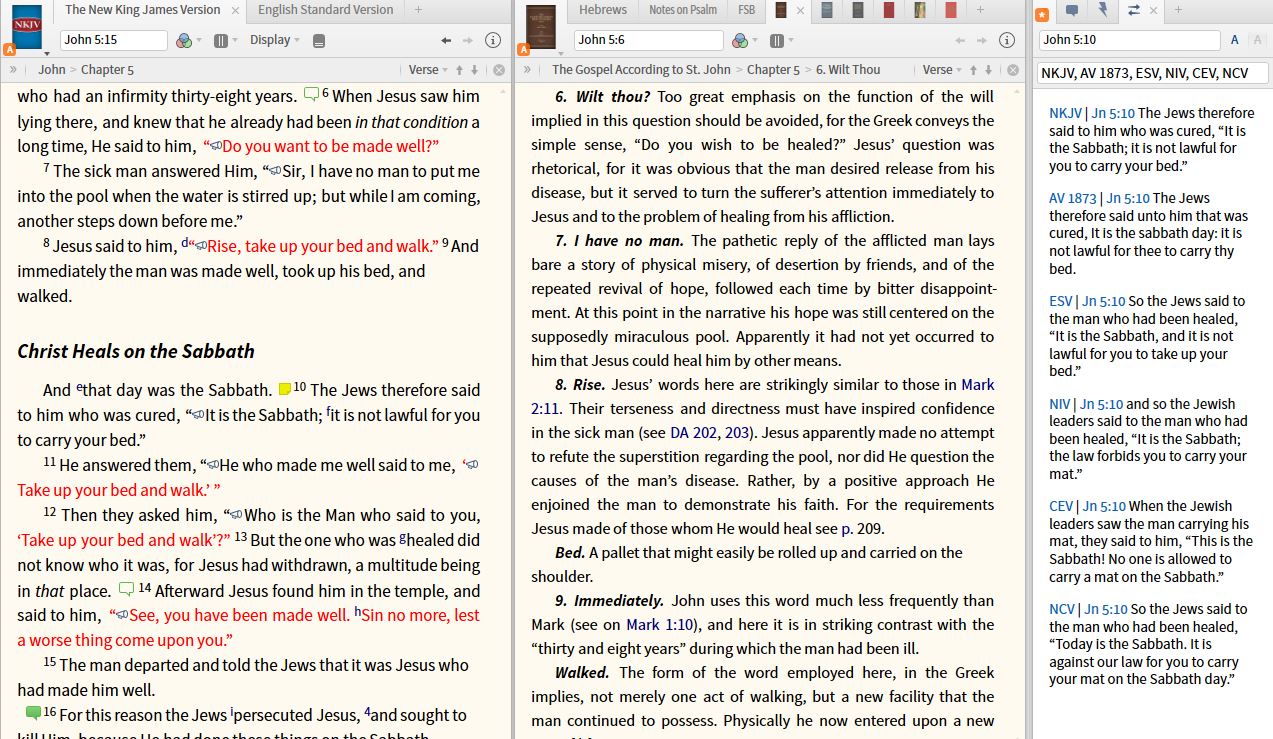Toggle reading view icon beside Display
1273x739 pixels.
click(x=319, y=40)
